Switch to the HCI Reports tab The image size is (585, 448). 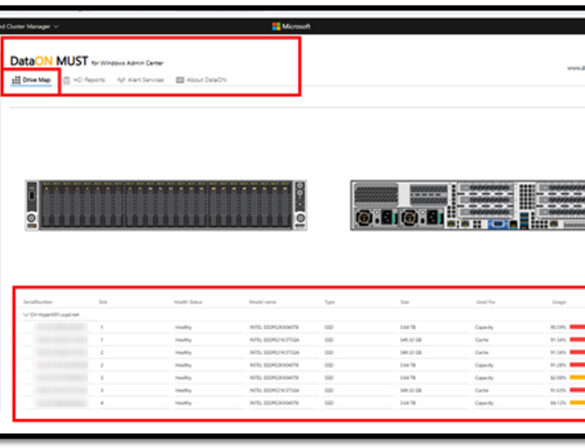click(x=84, y=80)
